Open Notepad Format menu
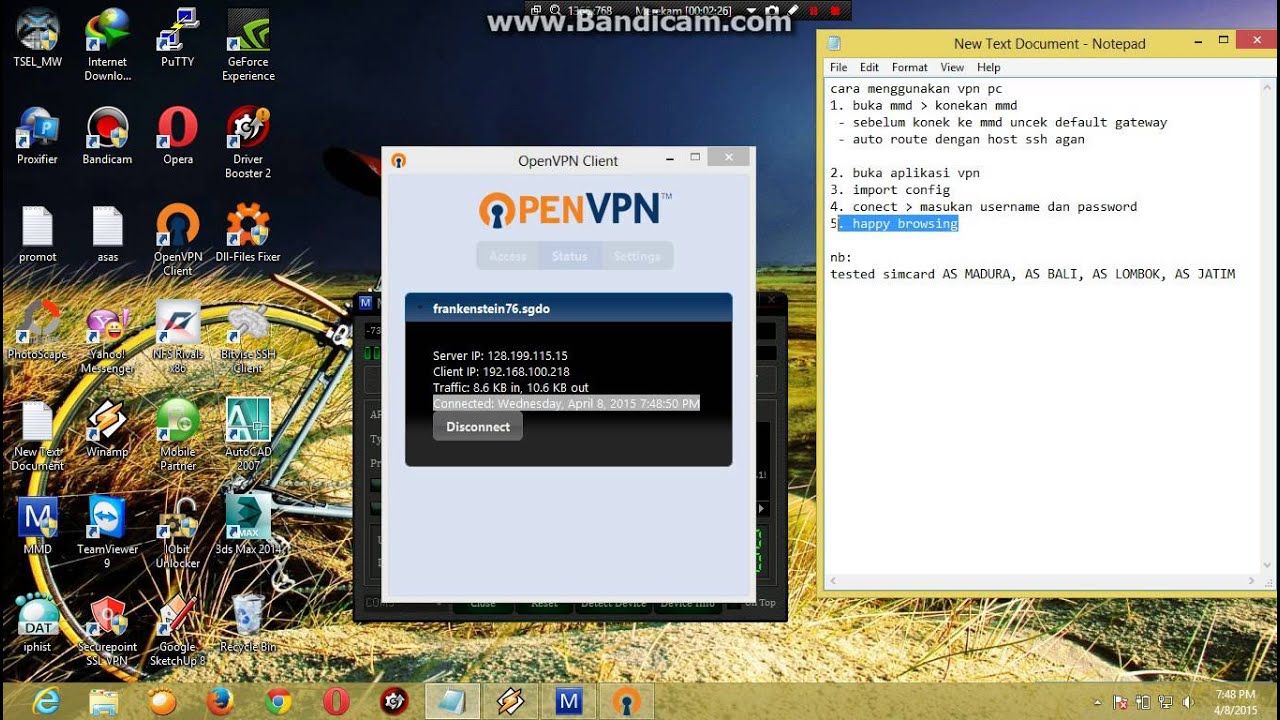 coord(910,67)
